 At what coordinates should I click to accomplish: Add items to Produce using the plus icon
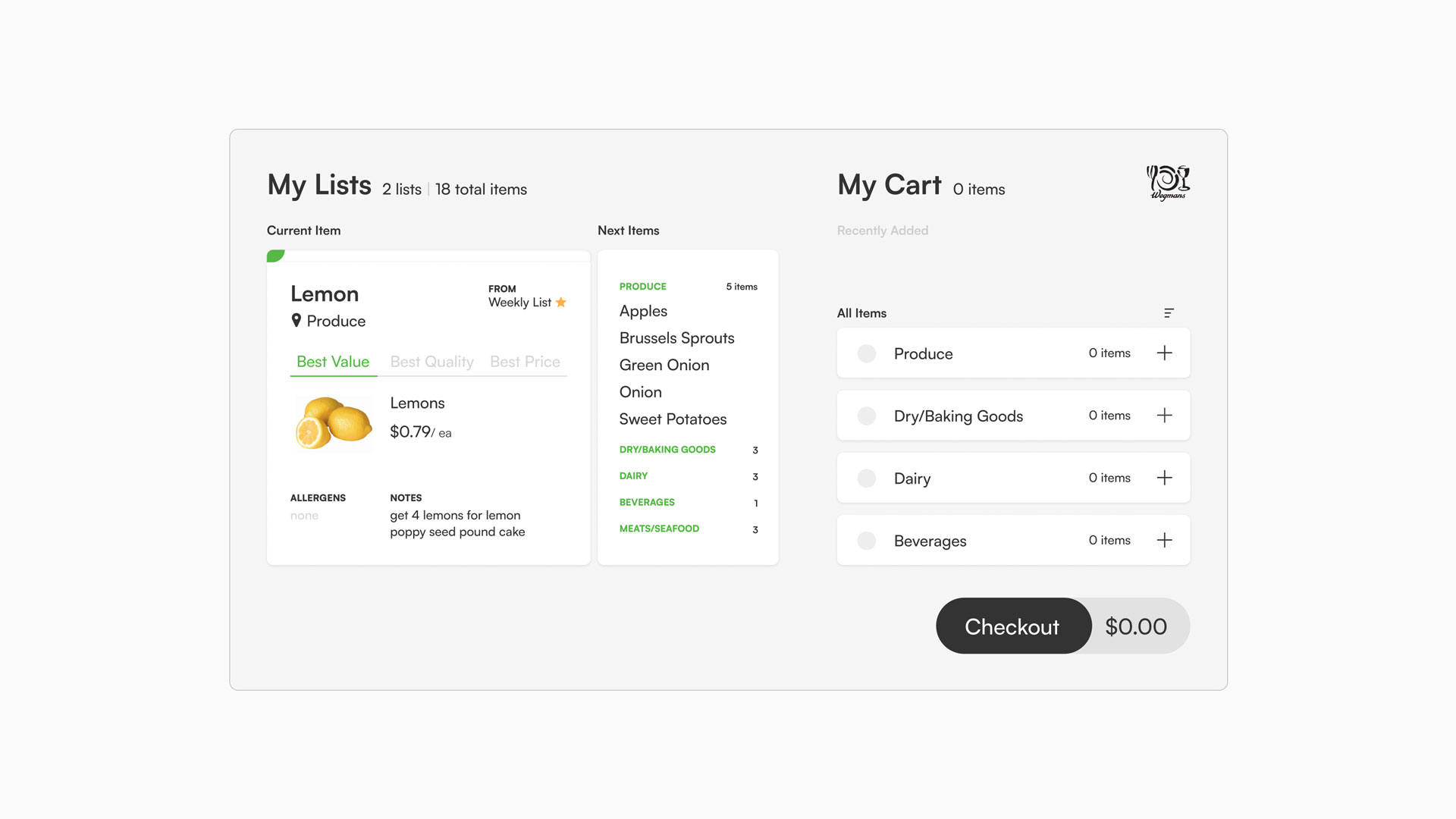[x=1165, y=353]
